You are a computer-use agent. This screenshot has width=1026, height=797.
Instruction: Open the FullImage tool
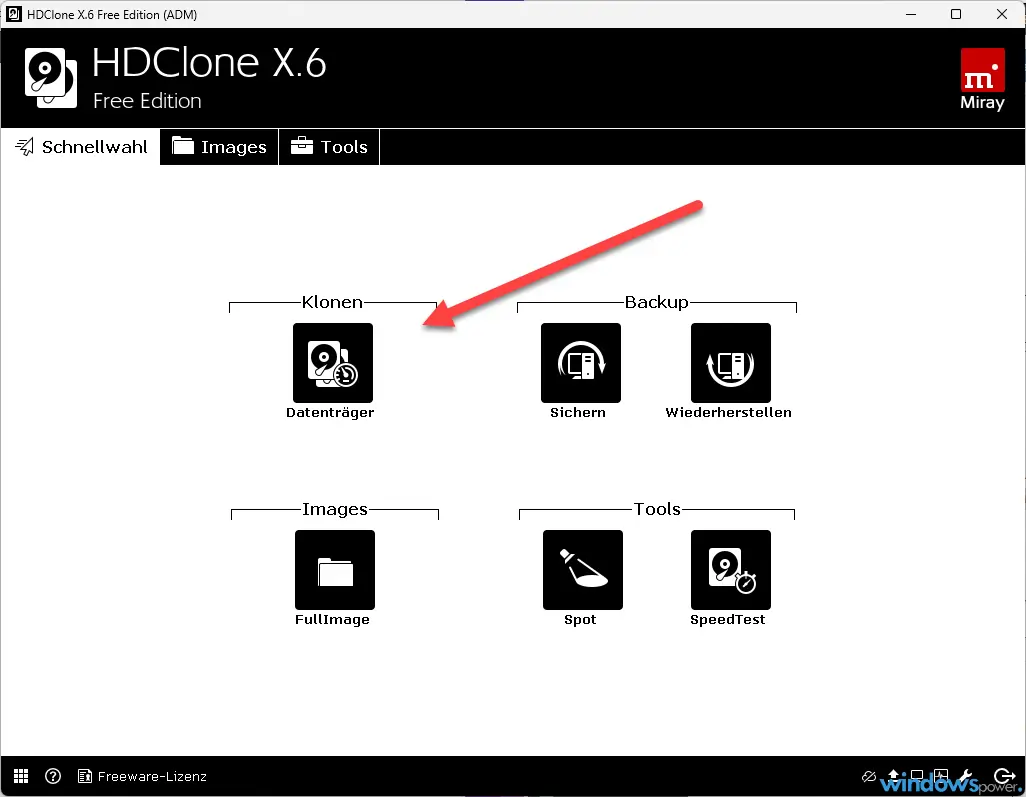point(334,569)
